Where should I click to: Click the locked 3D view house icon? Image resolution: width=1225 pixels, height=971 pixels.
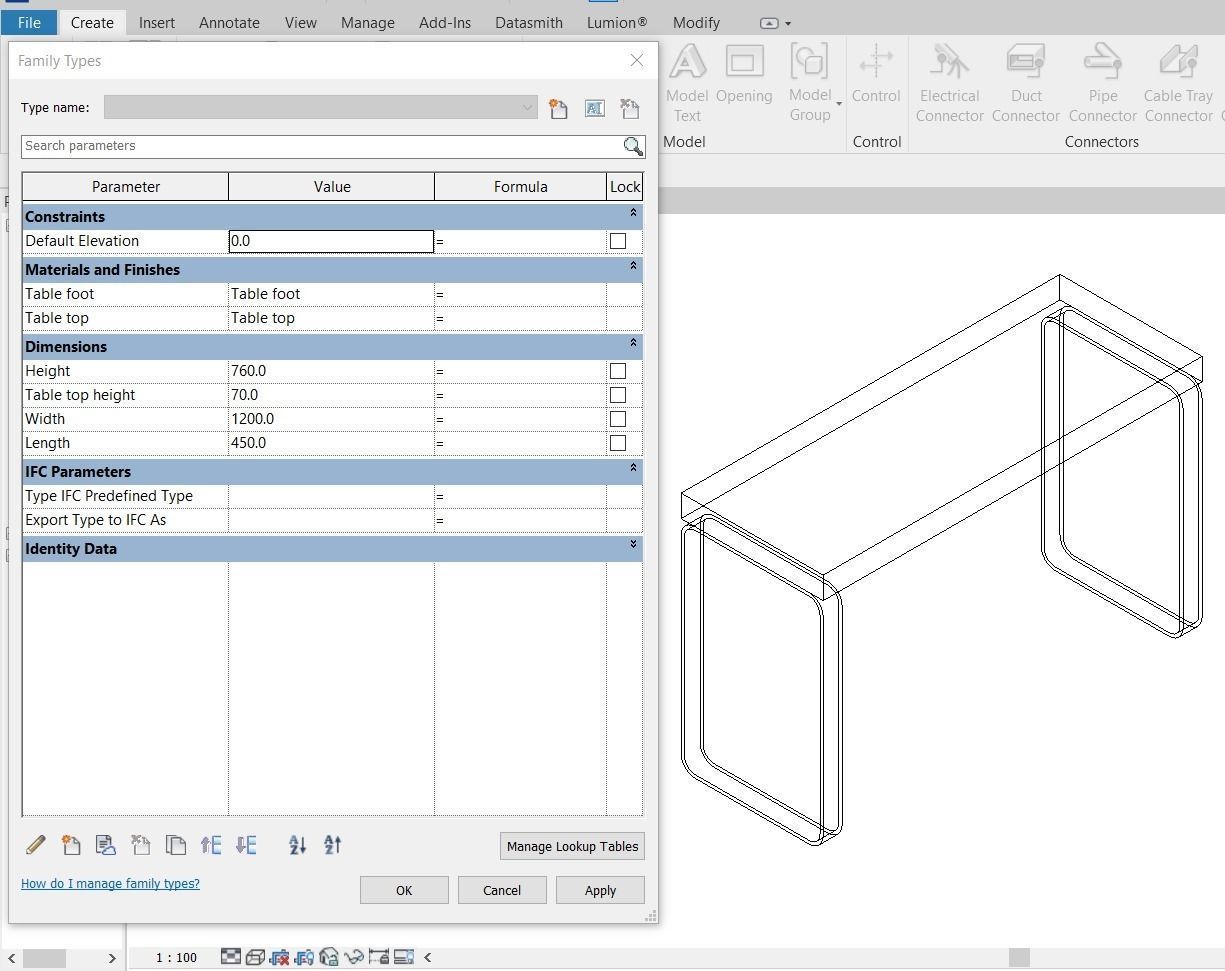click(x=329, y=957)
